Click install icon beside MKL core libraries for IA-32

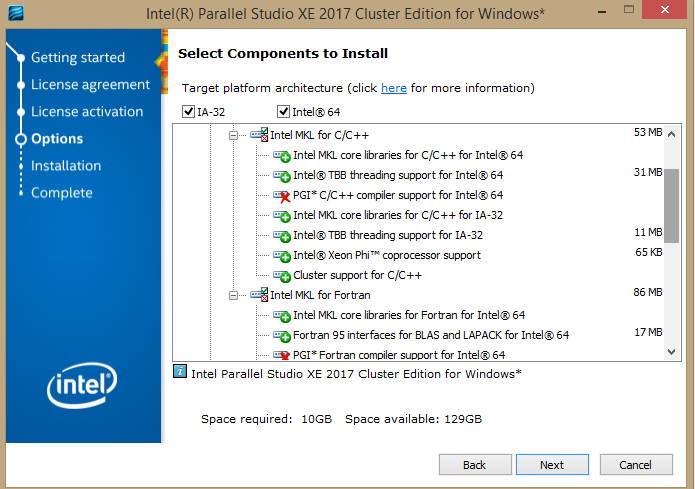coord(281,216)
